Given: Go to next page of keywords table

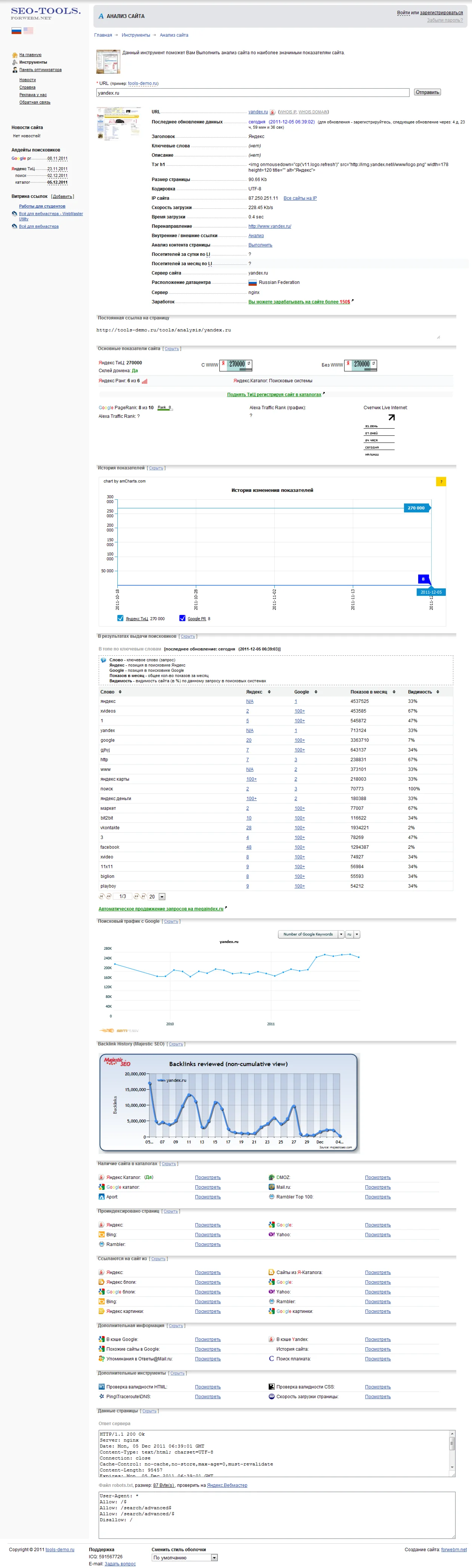Looking at the screenshot, I should point(136,896).
